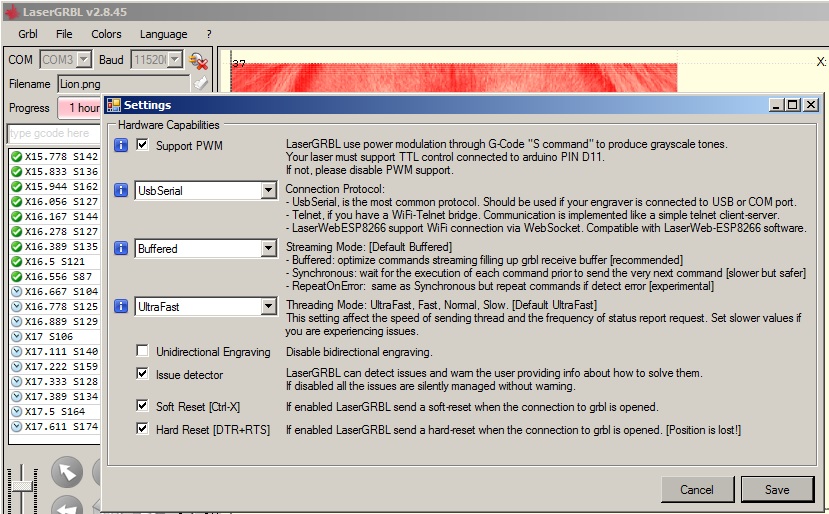Select gcode row X16.056 S127
Image resolution: width=829 pixels, height=514 pixels.
55,201
